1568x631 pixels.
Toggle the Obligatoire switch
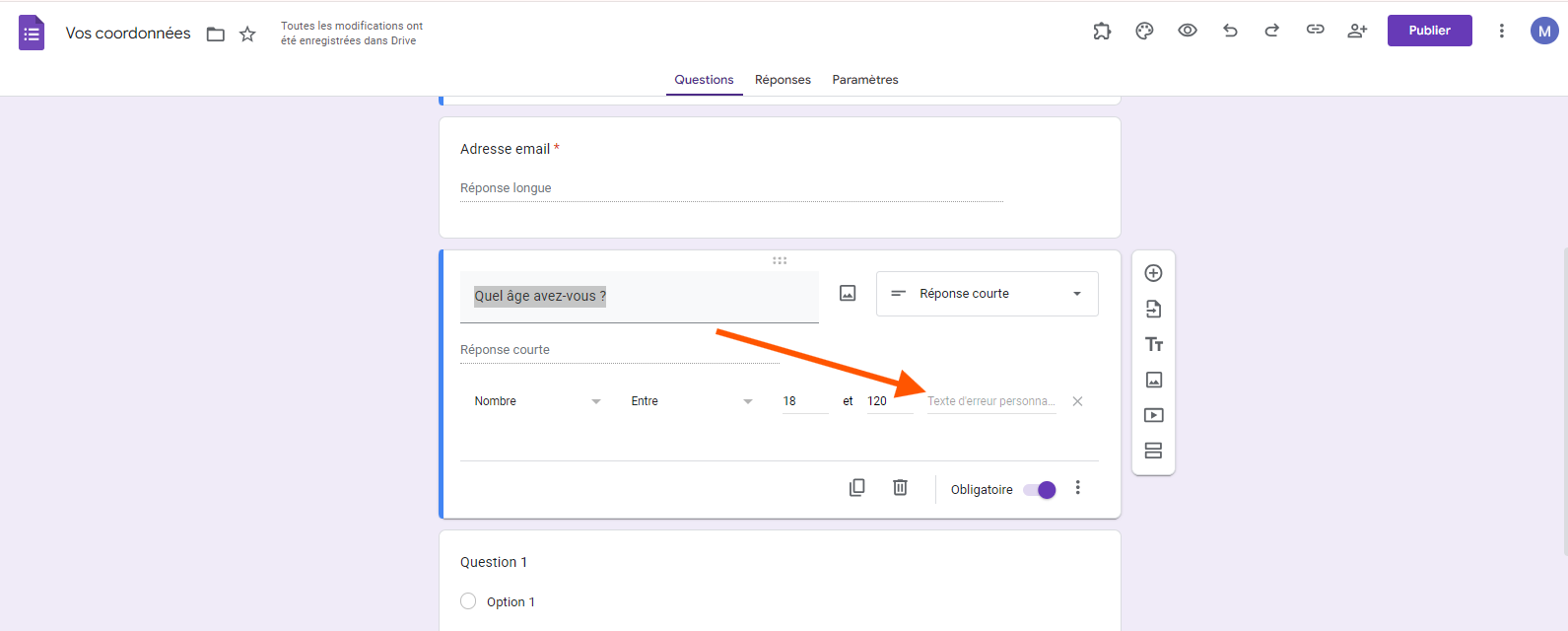coord(1040,490)
